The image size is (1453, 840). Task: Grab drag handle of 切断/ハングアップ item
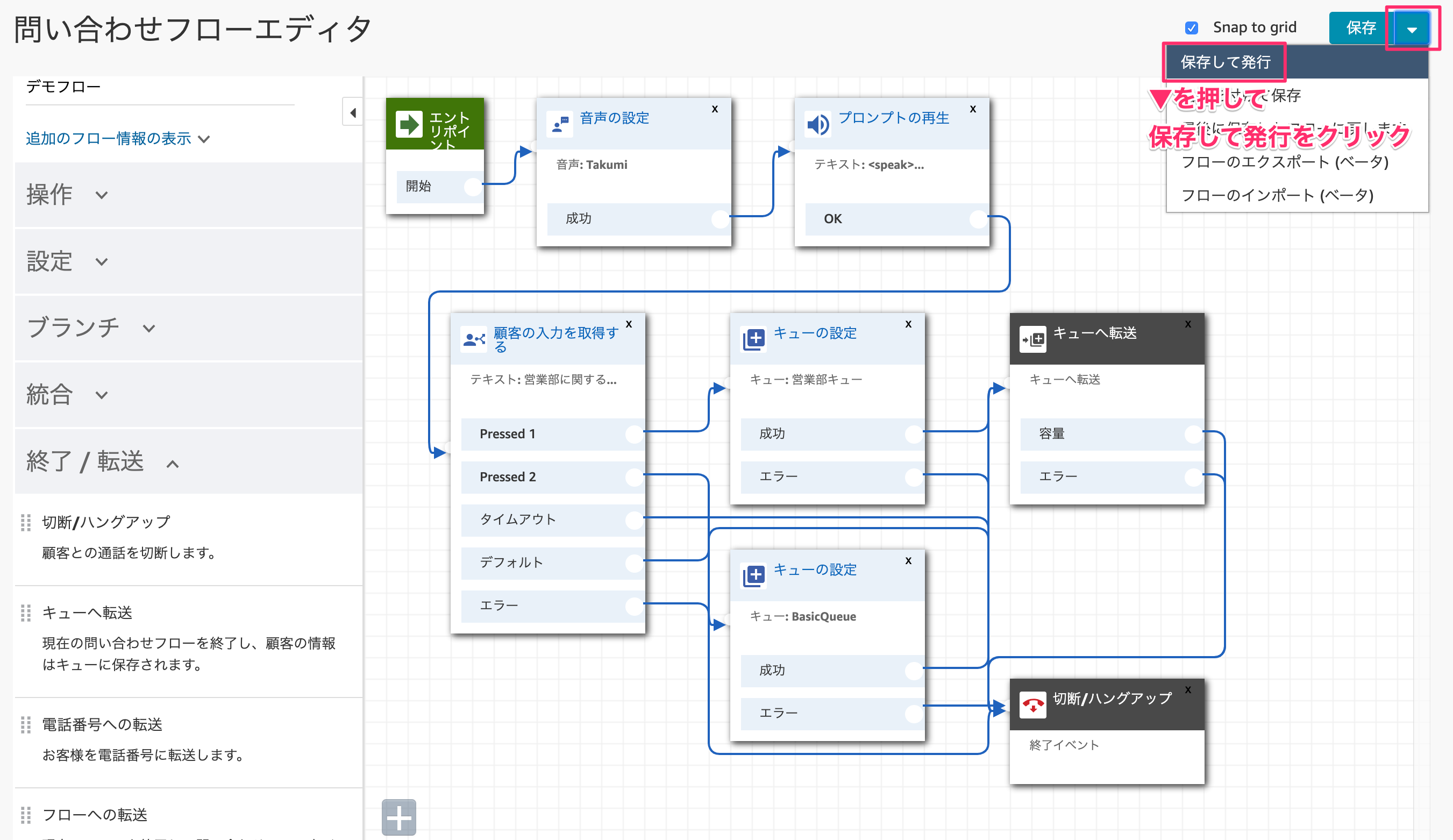[x=25, y=522]
